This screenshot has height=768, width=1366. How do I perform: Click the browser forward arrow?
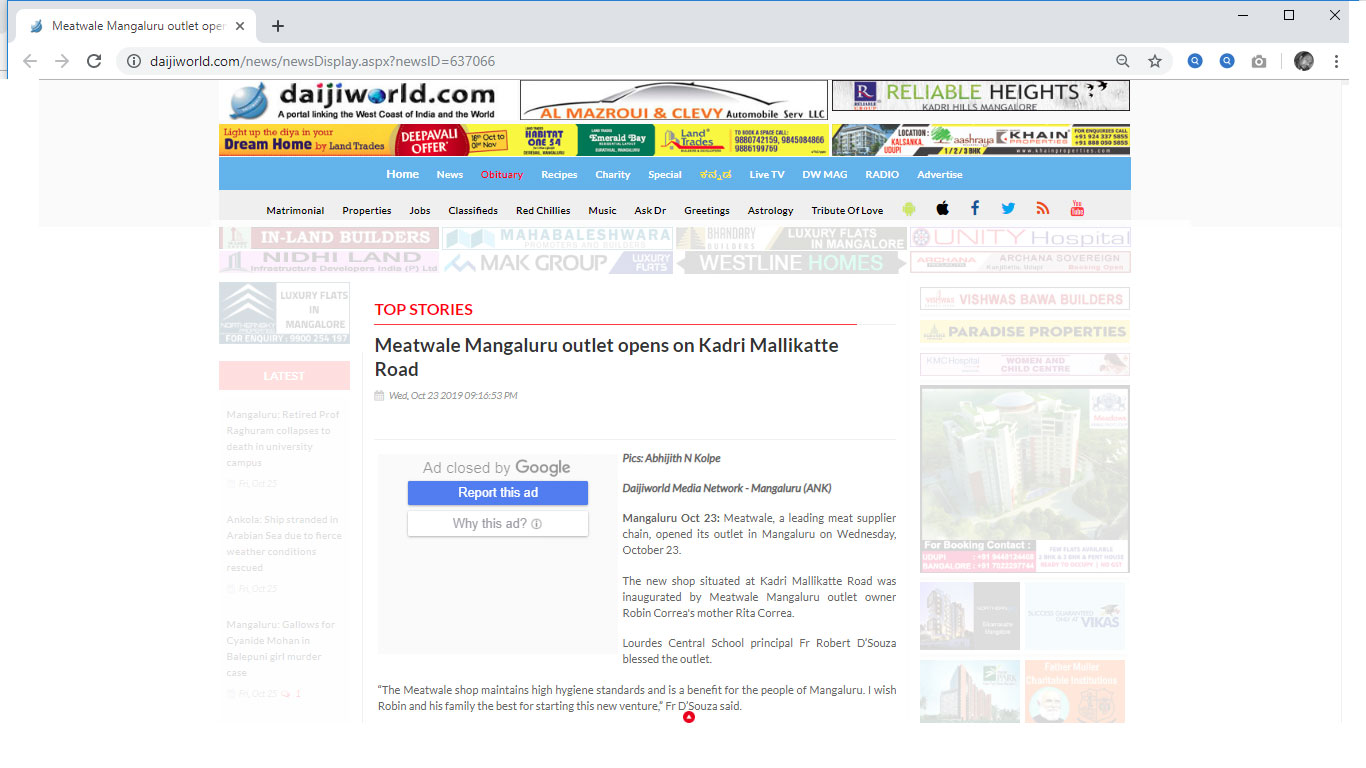(x=62, y=61)
